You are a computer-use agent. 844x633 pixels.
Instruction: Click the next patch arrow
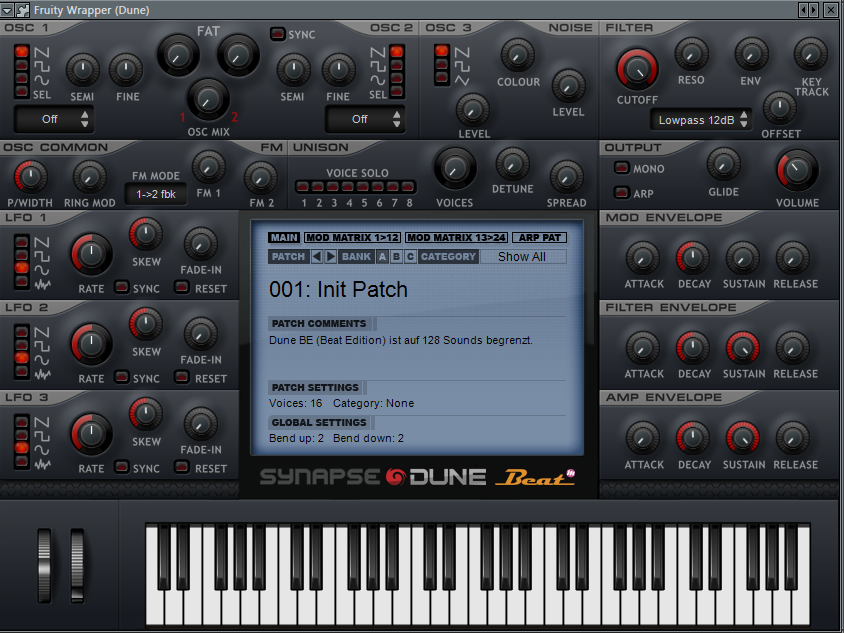coord(331,257)
